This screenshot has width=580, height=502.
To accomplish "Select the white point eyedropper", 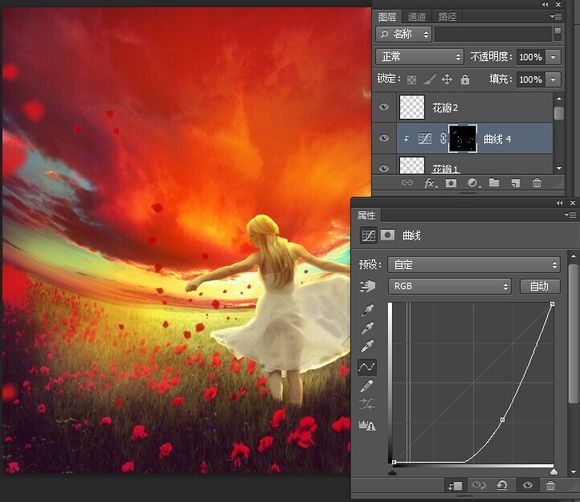I will 367,346.
